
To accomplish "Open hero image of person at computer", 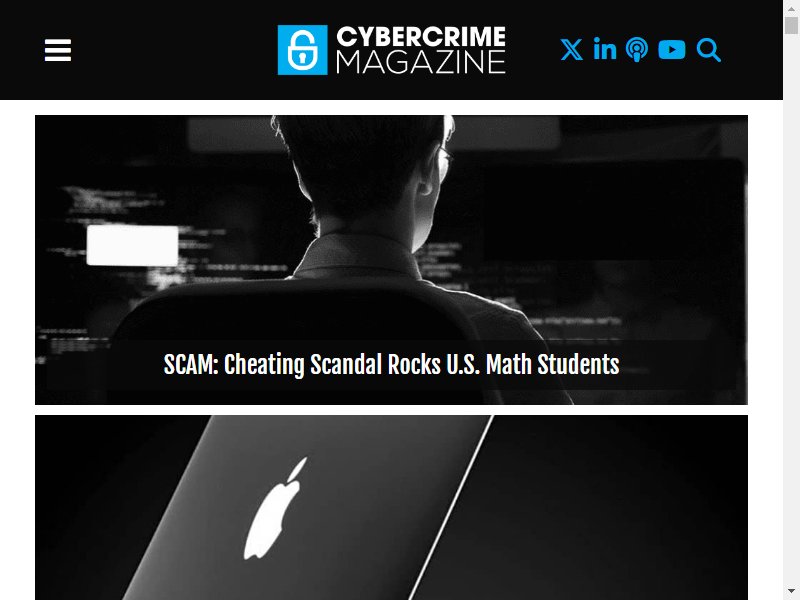I will click(391, 260).
